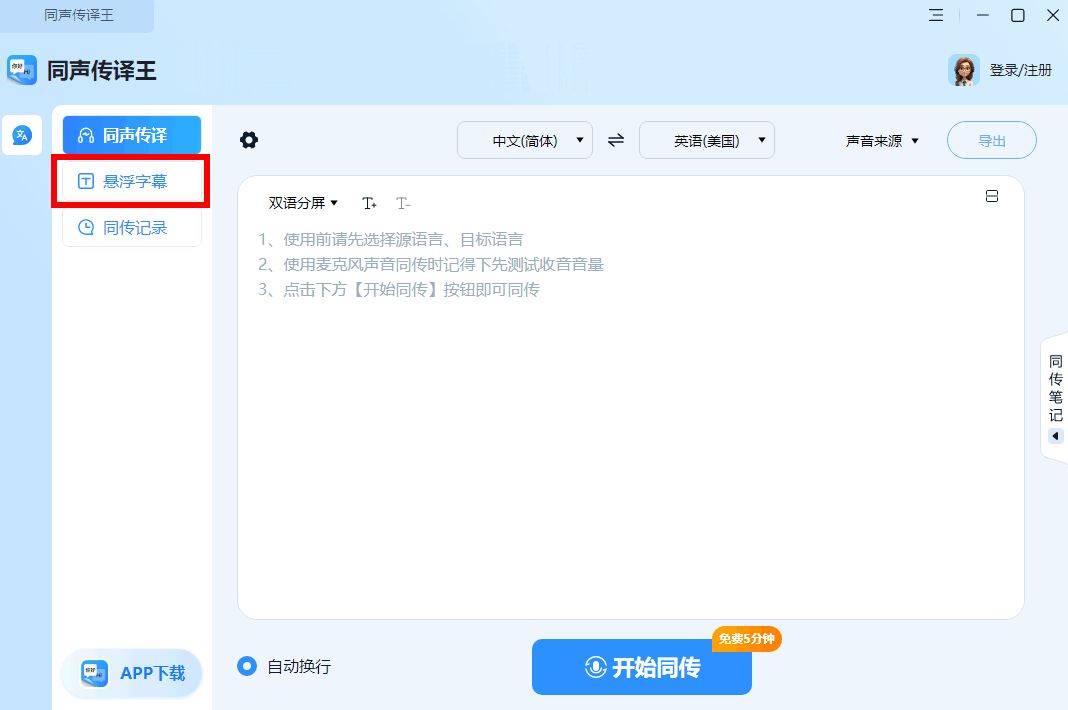Open the 声音来源 sound source dropdown
Viewport: 1068px width, 710px height.
point(882,140)
